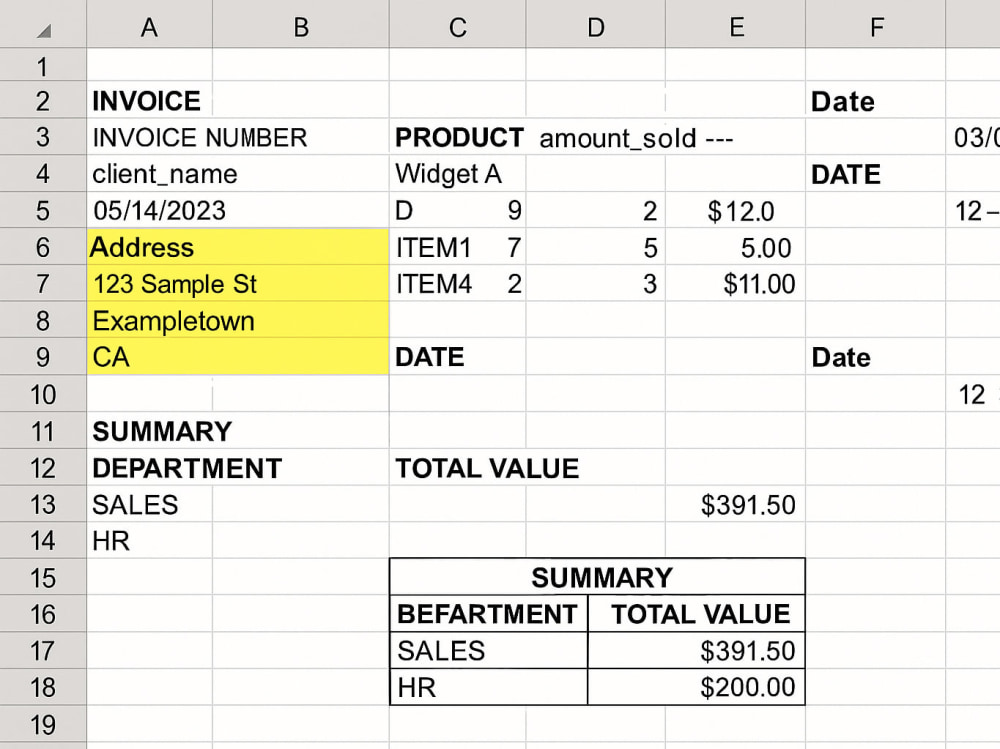Select bordered table SUMMARY title

point(598,577)
